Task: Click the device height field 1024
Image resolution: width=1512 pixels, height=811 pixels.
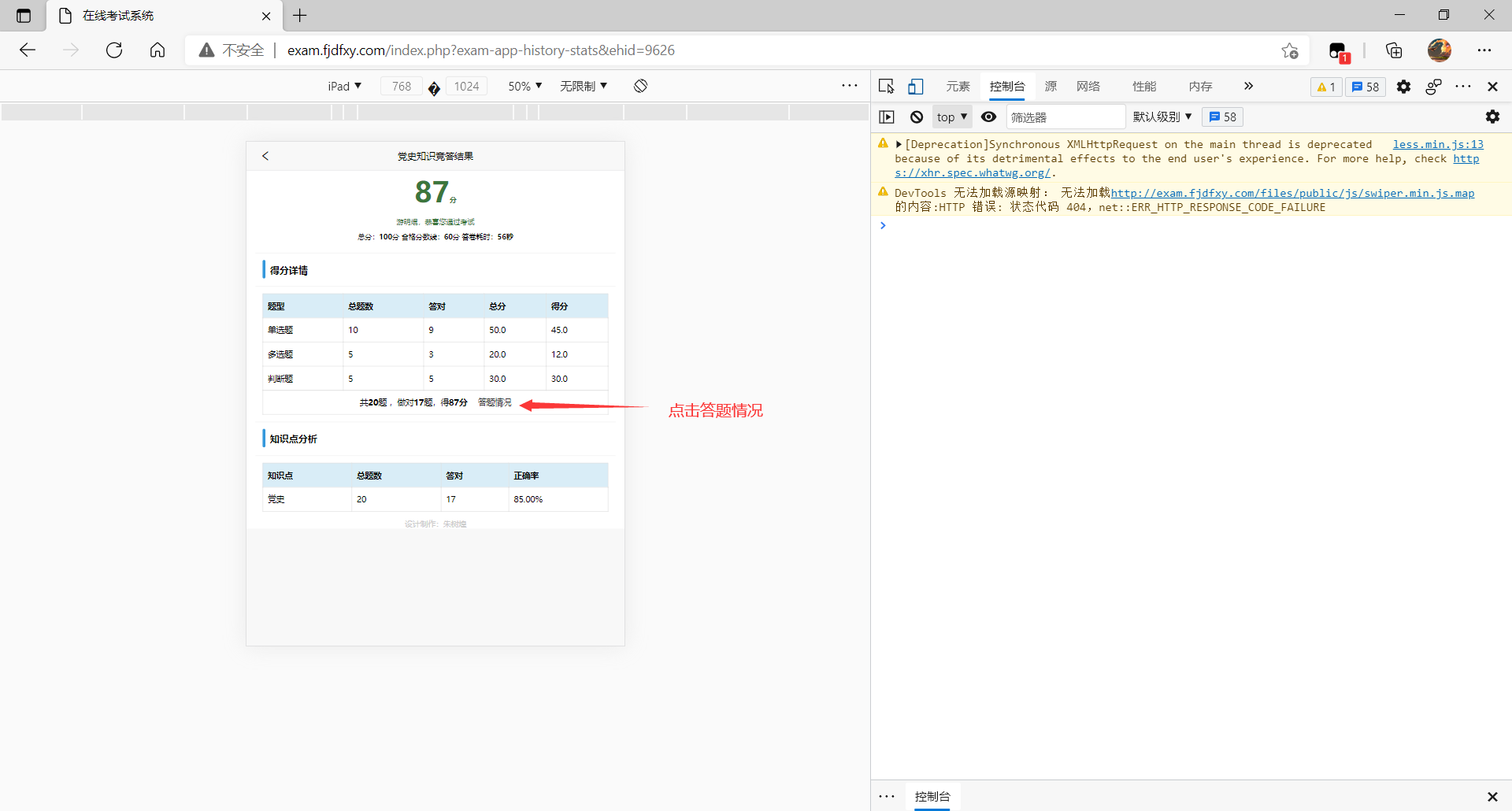Action: tap(466, 86)
